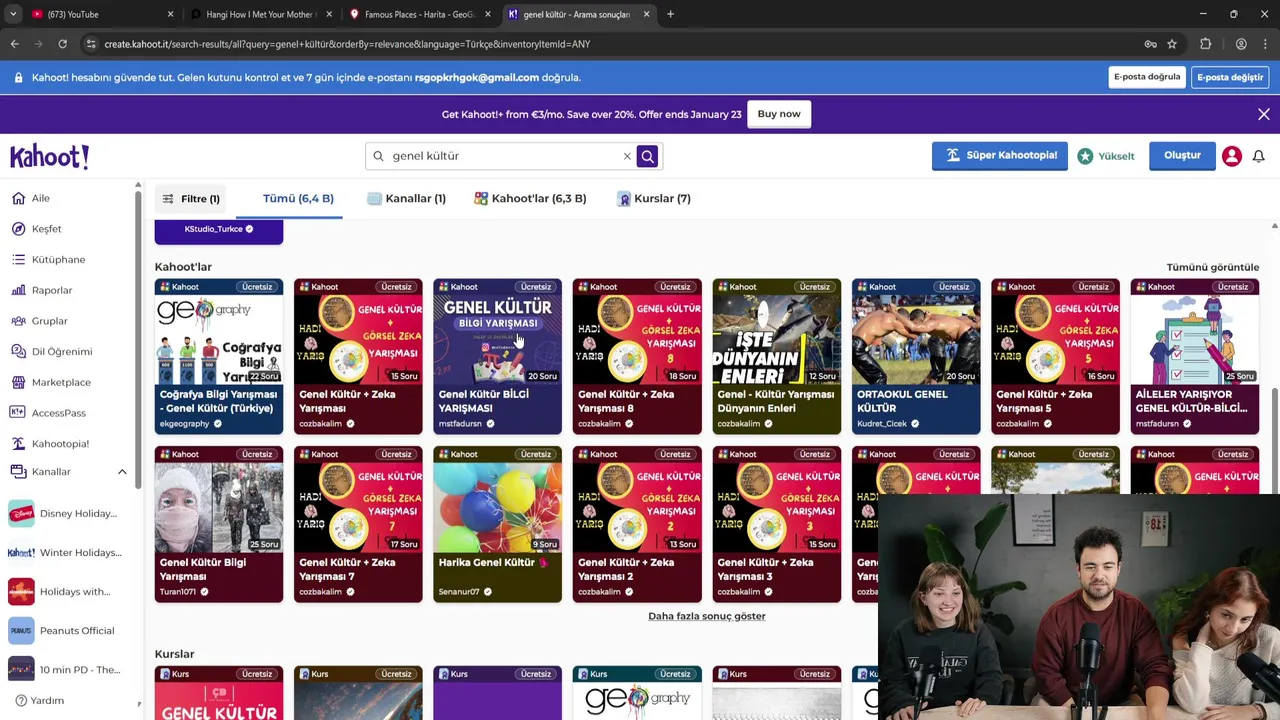Image resolution: width=1280 pixels, height=720 pixels.
Task: Open the user profile avatar icon
Action: point(1232,156)
